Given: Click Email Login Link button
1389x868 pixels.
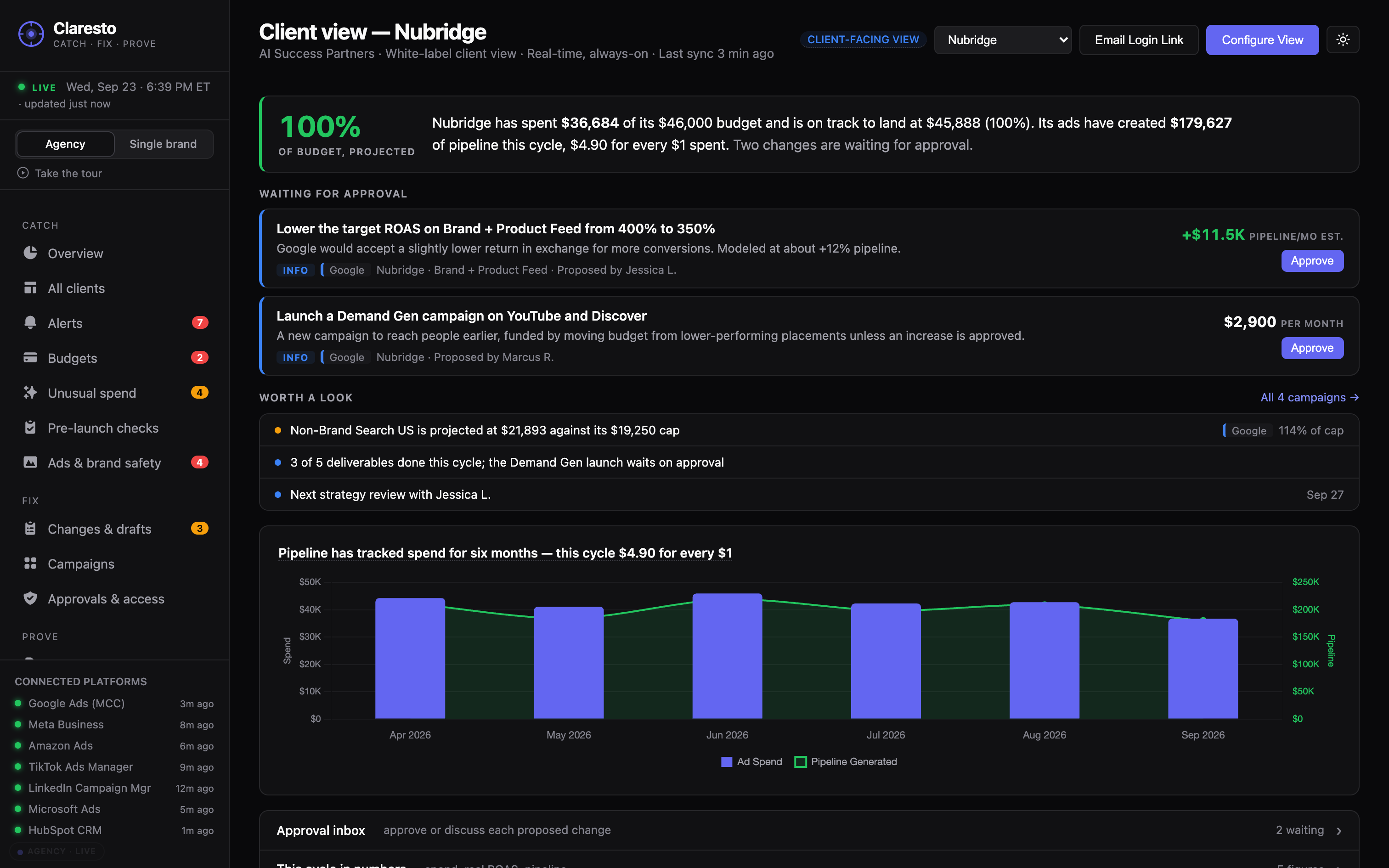Looking at the screenshot, I should tap(1139, 39).
